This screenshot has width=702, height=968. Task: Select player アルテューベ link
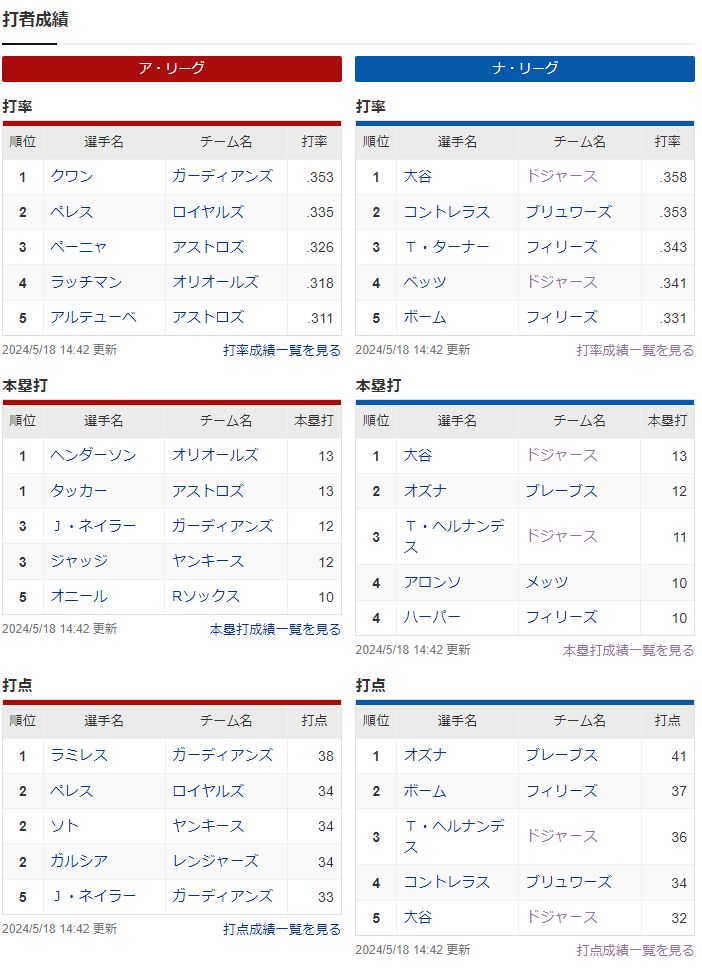point(93,317)
